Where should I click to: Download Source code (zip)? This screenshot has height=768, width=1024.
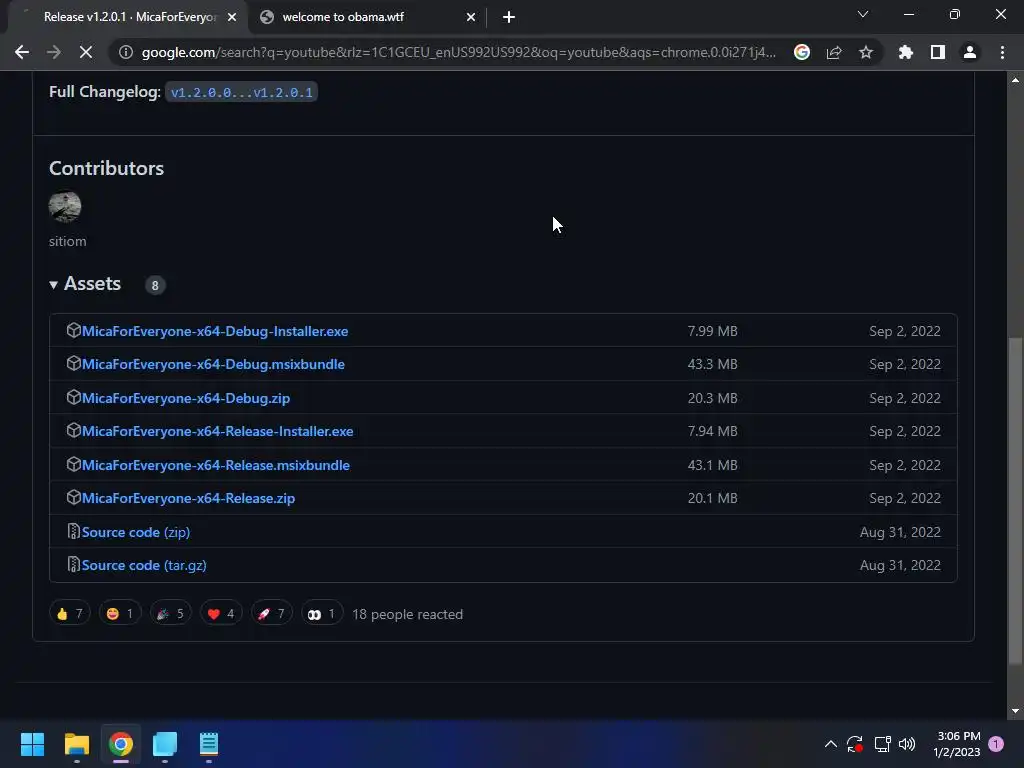coord(136,532)
